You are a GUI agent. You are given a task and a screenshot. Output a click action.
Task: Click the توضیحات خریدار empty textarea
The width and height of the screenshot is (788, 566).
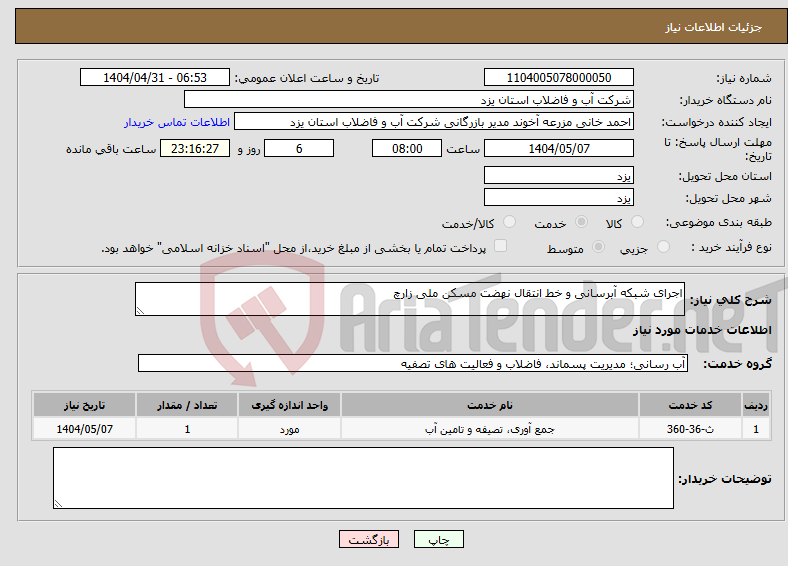pyautogui.click(x=363, y=478)
